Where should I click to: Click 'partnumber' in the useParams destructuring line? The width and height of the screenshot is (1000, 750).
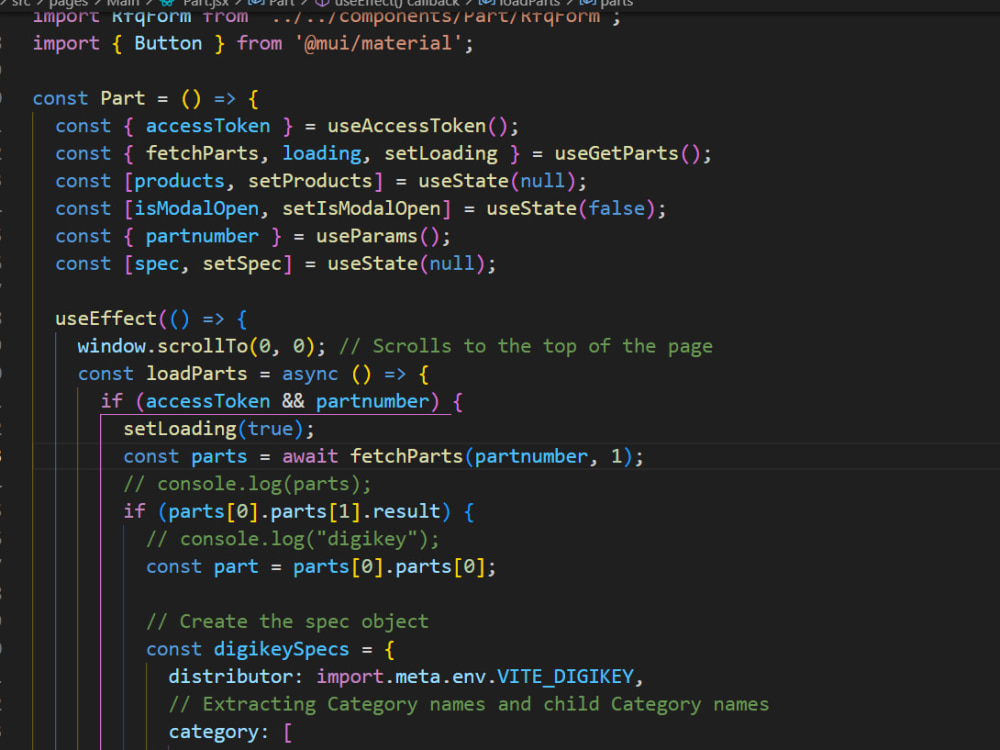pyautogui.click(x=202, y=236)
